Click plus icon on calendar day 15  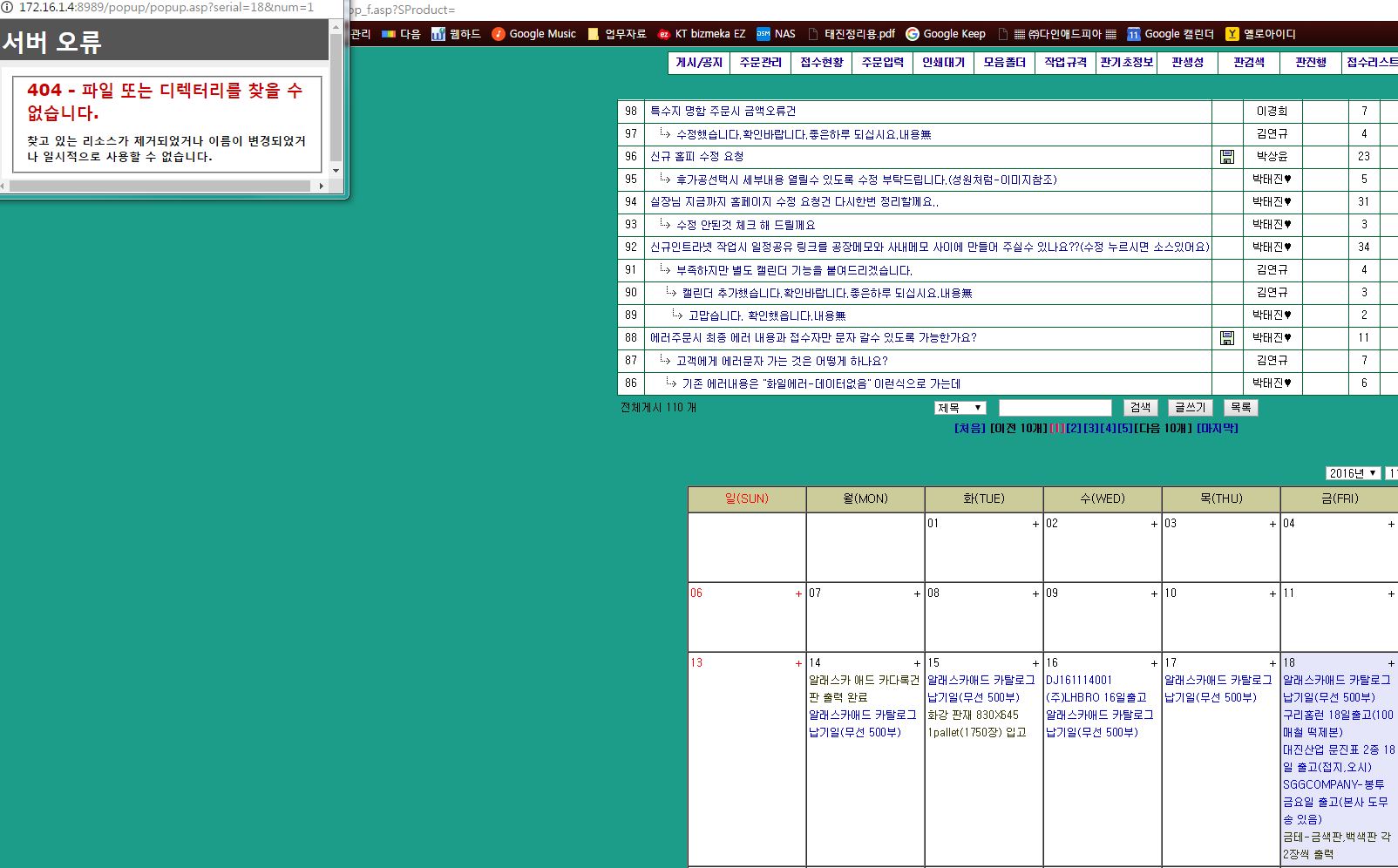pyautogui.click(x=1035, y=664)
